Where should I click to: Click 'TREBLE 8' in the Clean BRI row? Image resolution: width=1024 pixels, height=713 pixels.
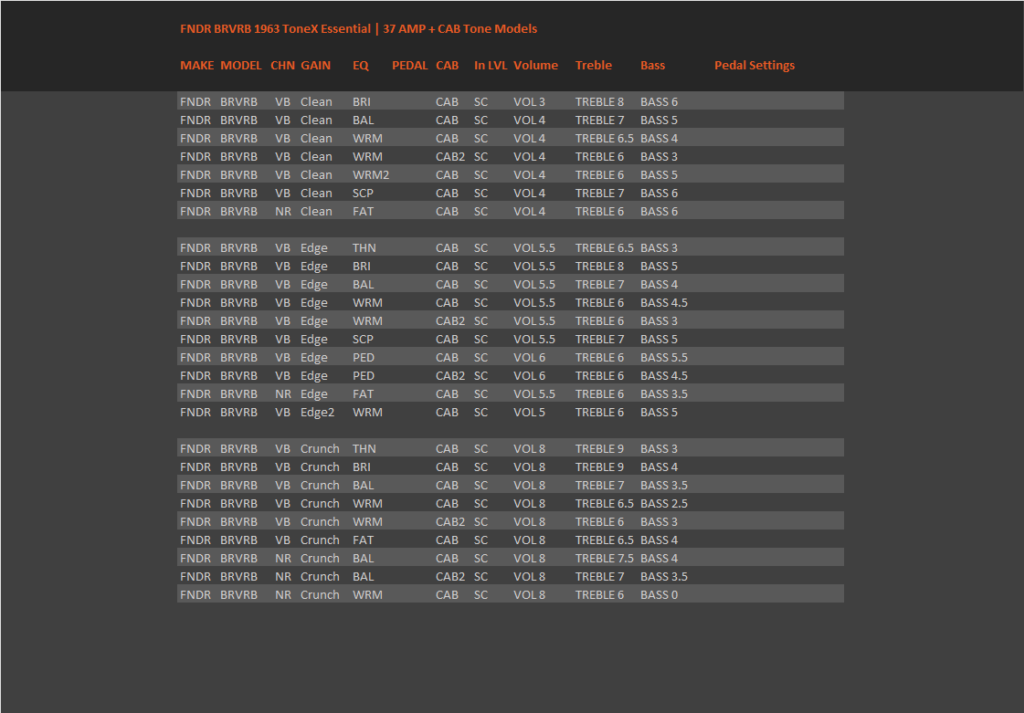(600, 102)
